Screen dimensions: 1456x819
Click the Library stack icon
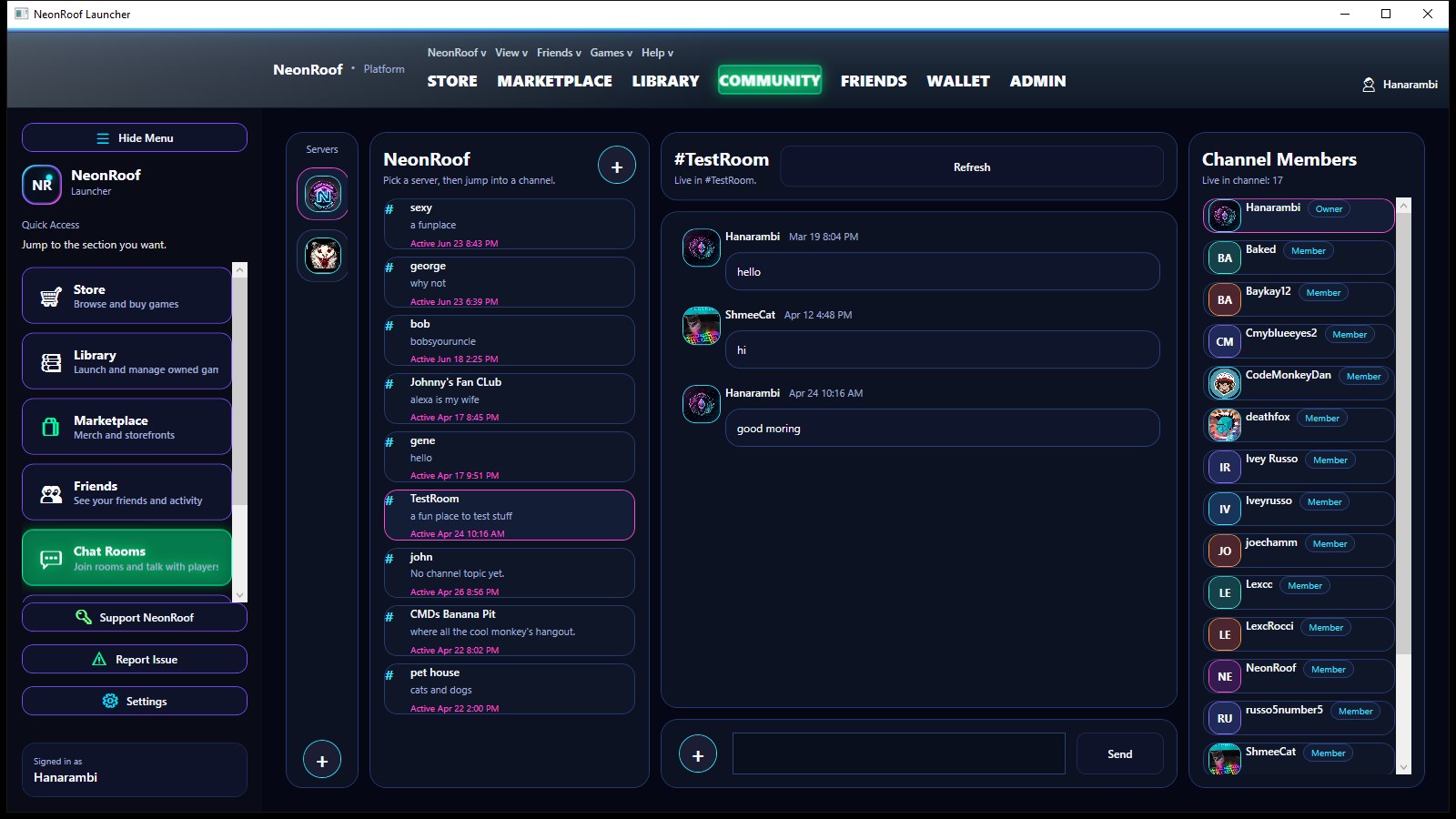point(51,362)
